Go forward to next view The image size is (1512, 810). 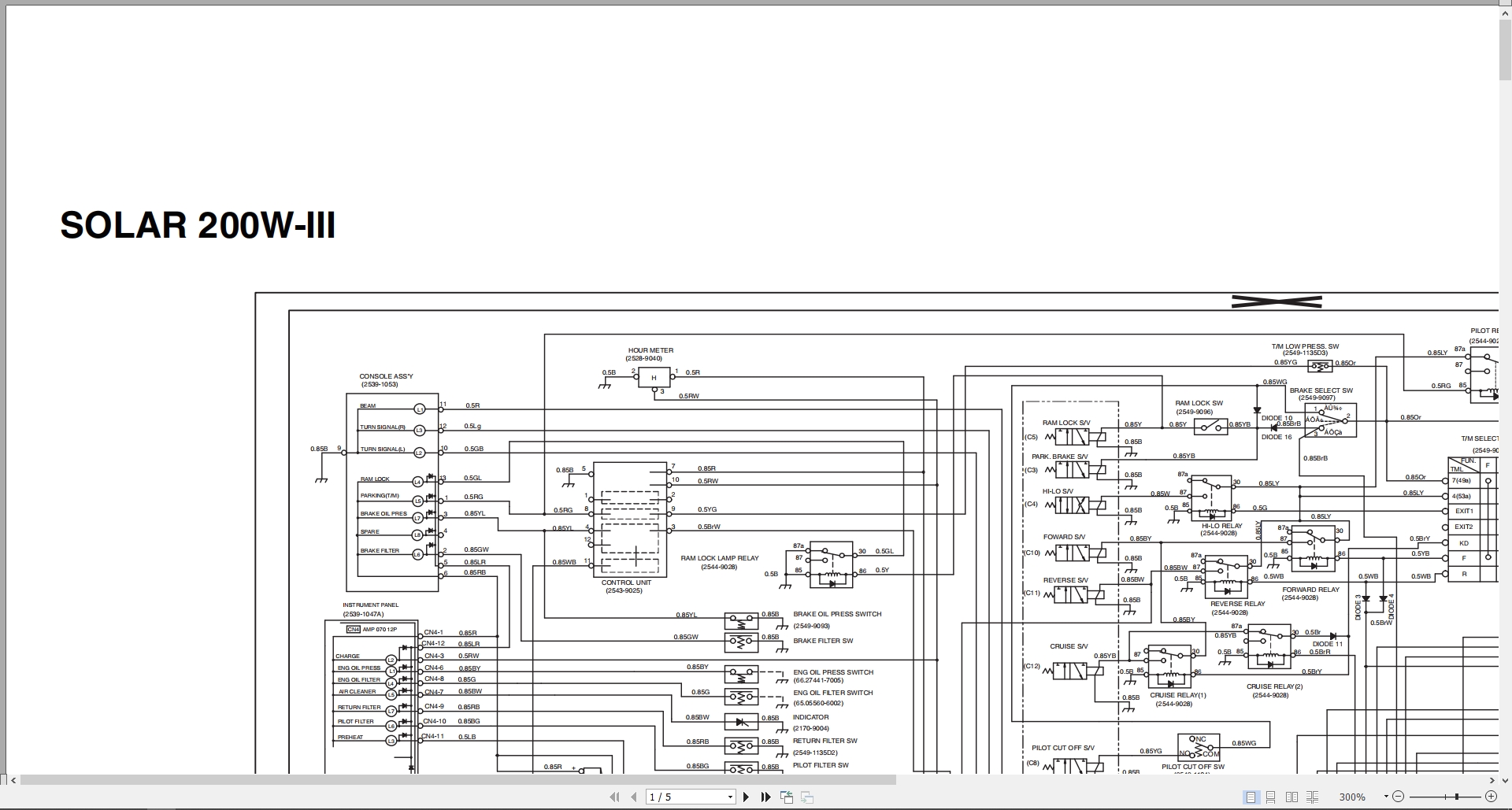(807, 797)
